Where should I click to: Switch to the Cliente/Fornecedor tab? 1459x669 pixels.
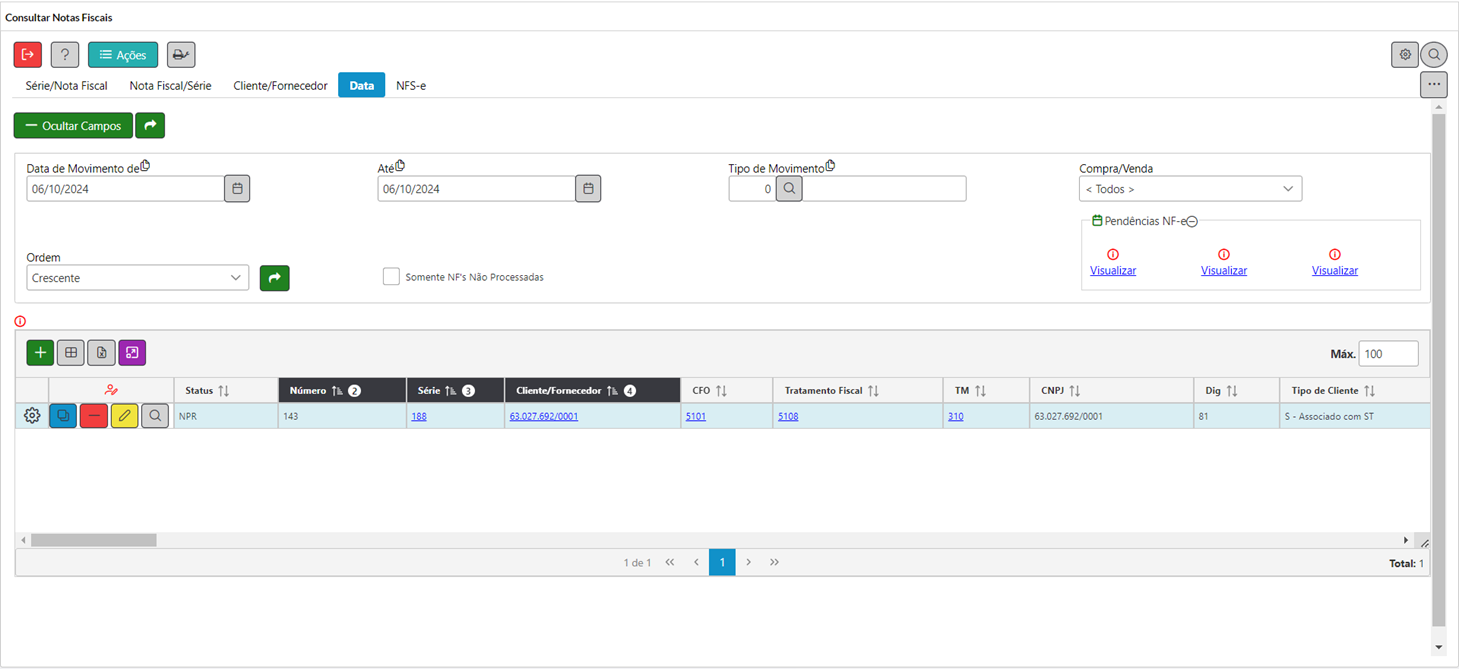280,86
